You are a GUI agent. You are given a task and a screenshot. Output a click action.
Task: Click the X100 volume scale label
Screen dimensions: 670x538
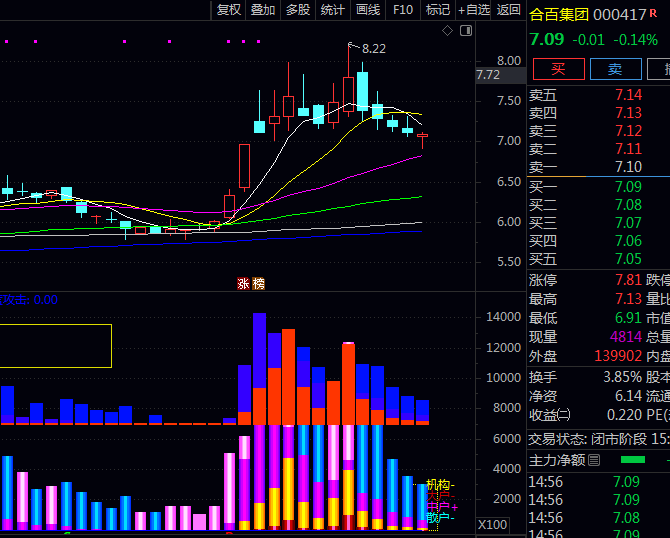(x=492, y=525)
